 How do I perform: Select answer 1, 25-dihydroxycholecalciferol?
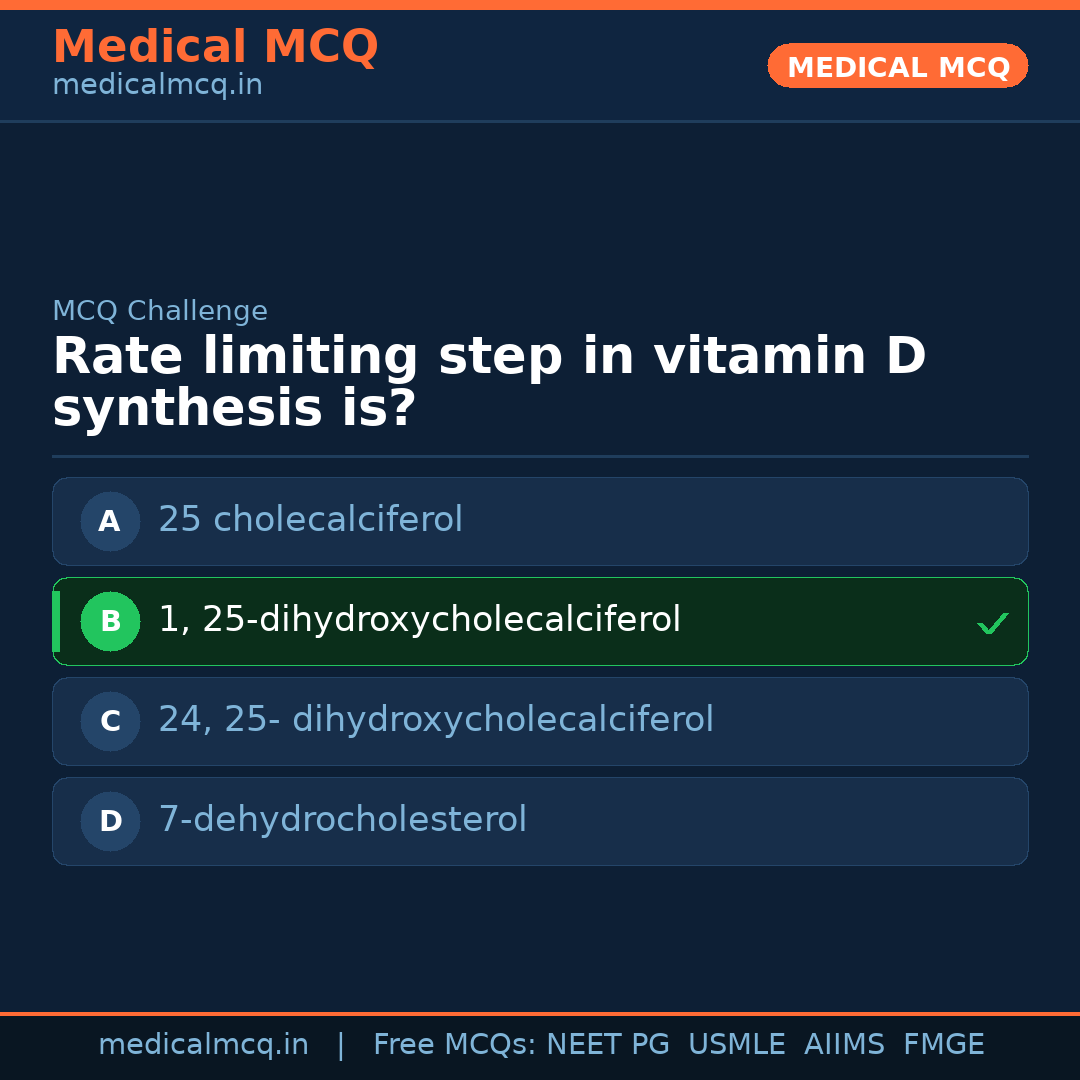[x=419, y=620]
